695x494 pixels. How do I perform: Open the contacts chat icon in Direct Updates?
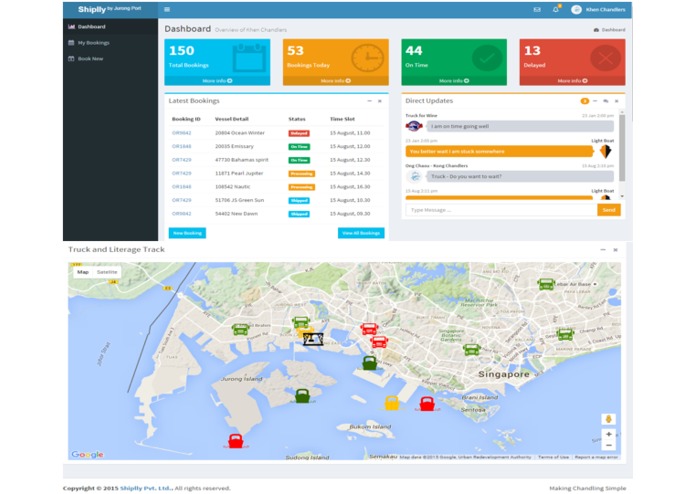click(x=606, y=101)
